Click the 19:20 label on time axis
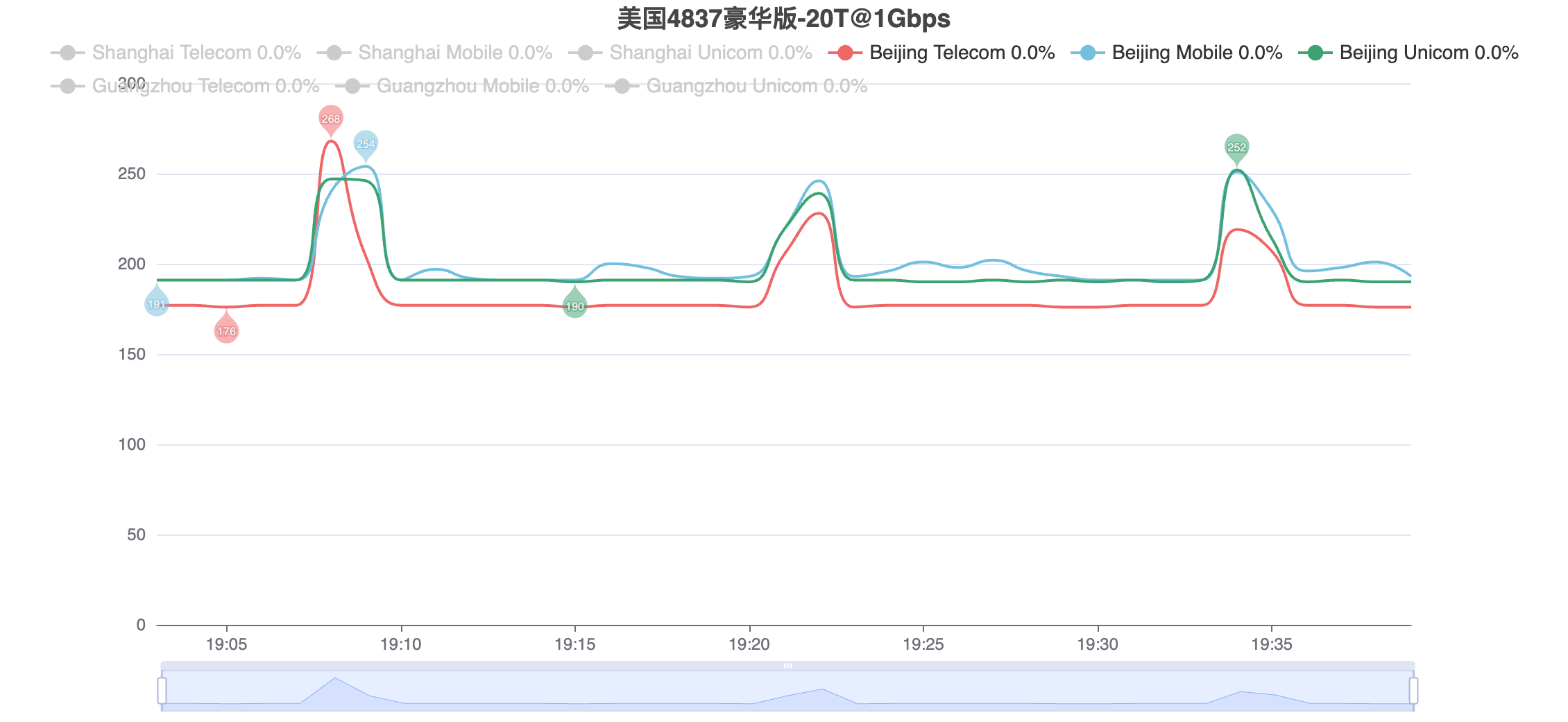The image size is (1568, 722). pyautogui.click(x=749, y=644)
